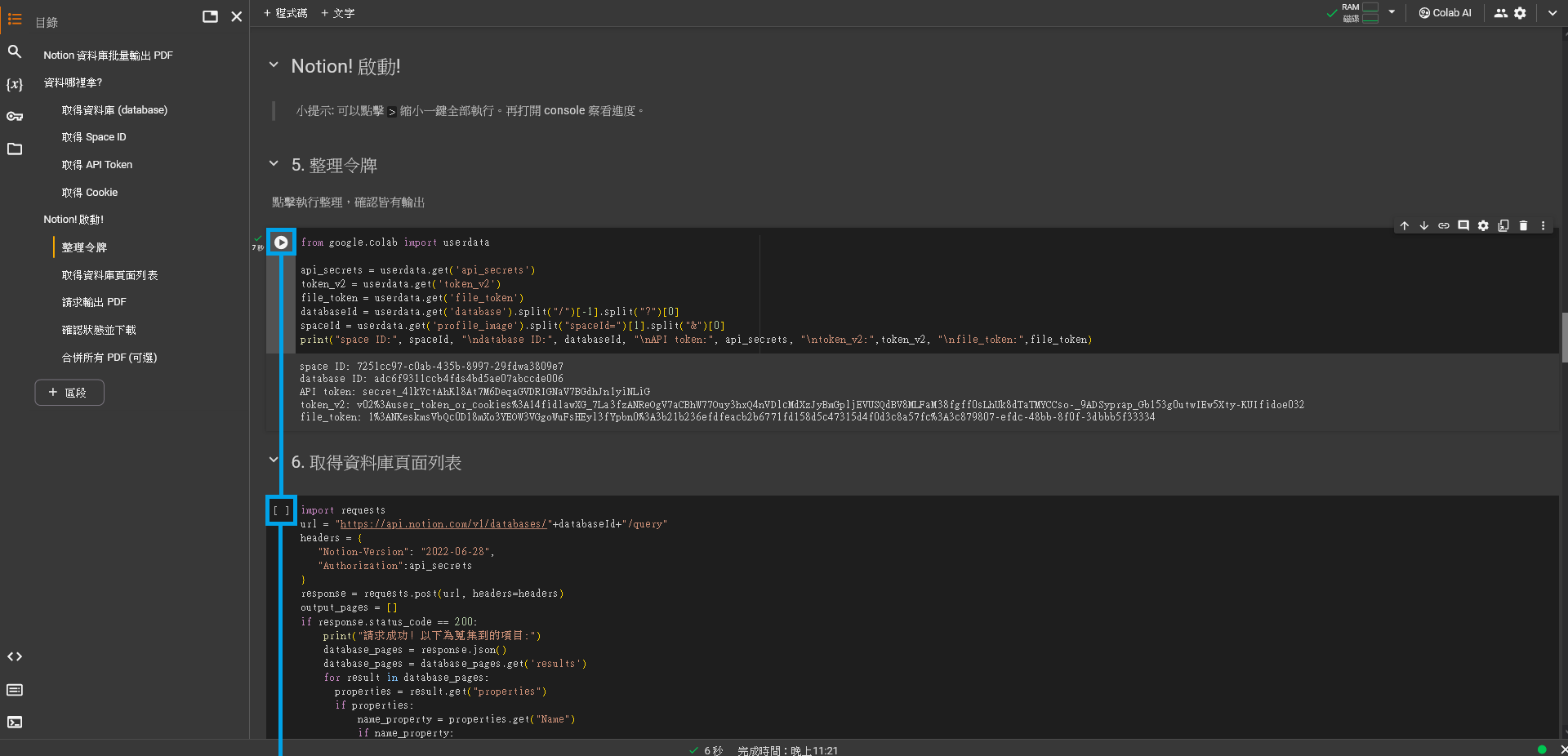Collapse the 6. 取得資料庫頁面列表 section

pos(274,460)
